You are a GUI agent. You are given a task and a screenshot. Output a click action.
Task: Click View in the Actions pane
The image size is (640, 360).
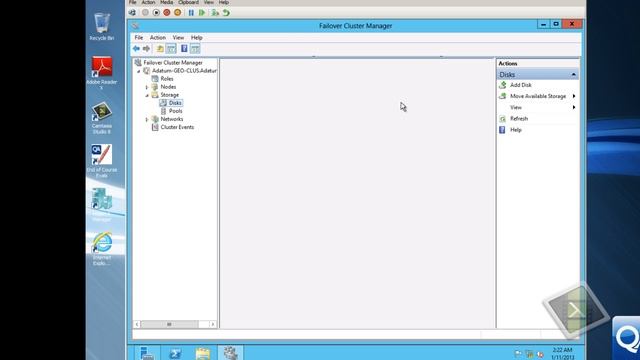pos(516,107)
